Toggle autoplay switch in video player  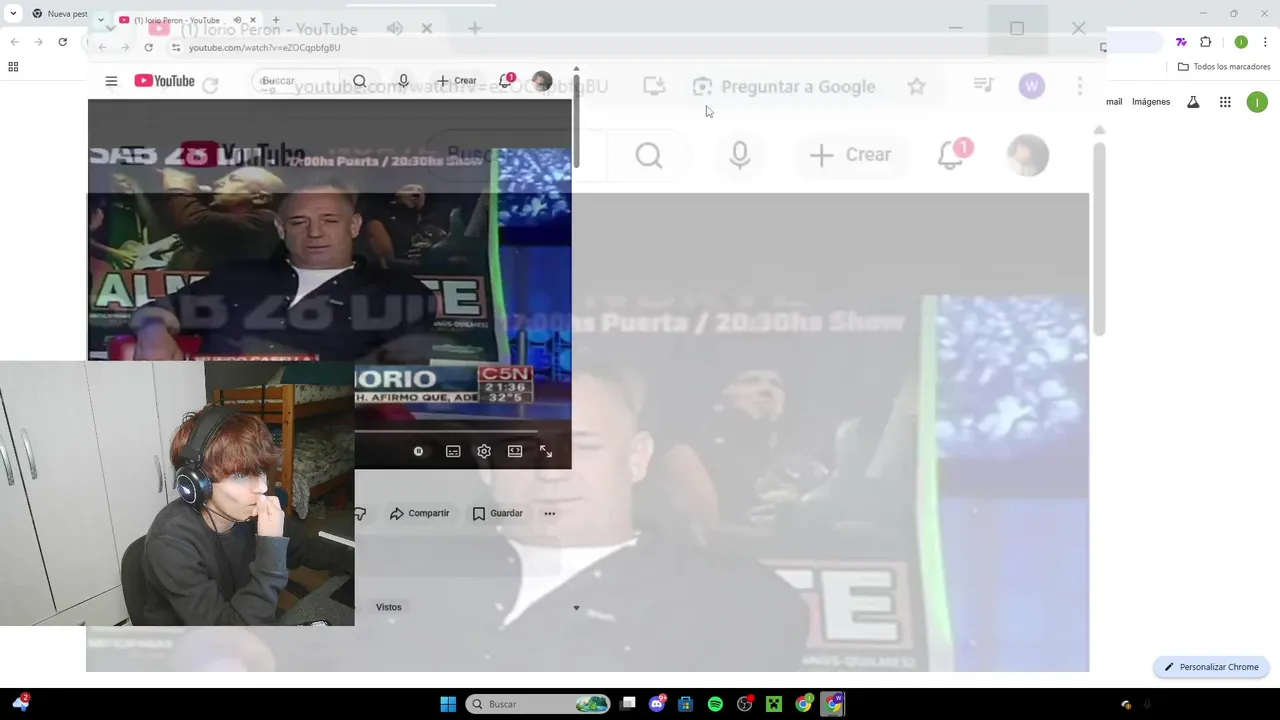pos(418,451)
